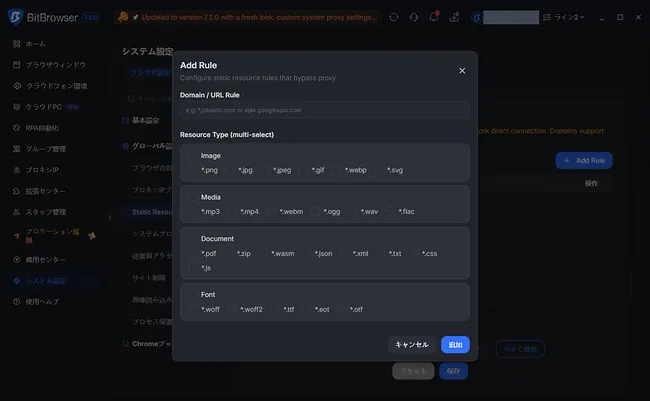Select the *.ogg checkbox
This screenshot has width=650, height=401.
pos(315,211)
